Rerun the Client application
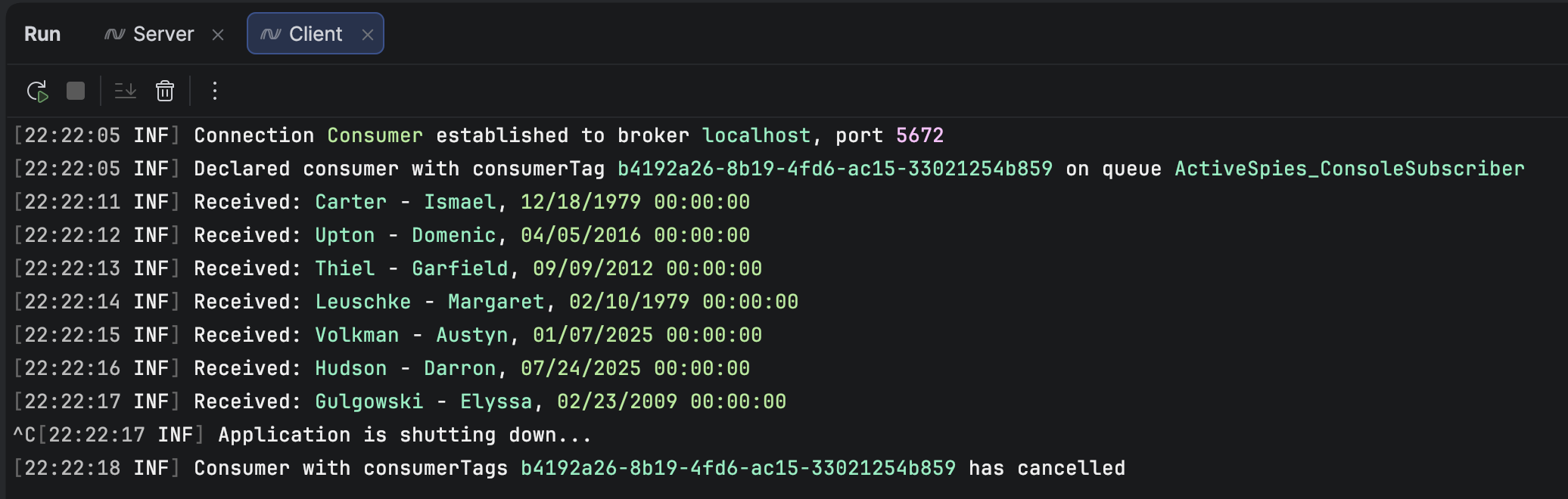This screenshot has height=499, width=1568. tap(37, 91)
